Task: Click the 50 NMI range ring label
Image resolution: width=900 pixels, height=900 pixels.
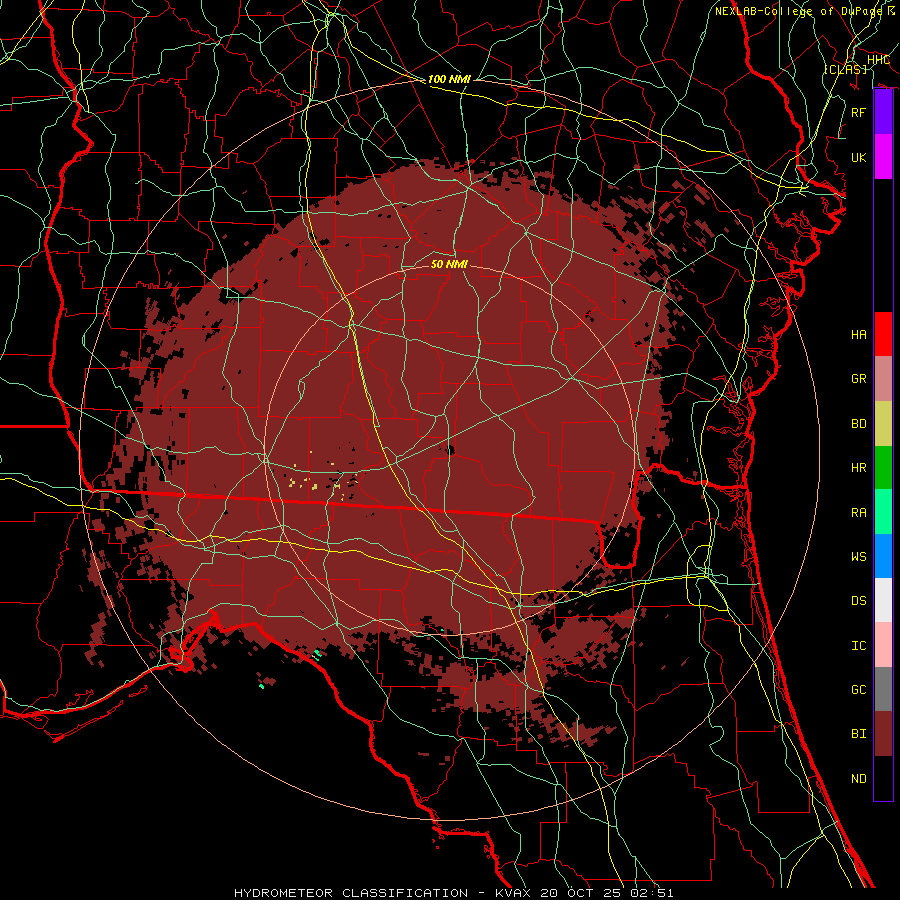Action: 449,264
